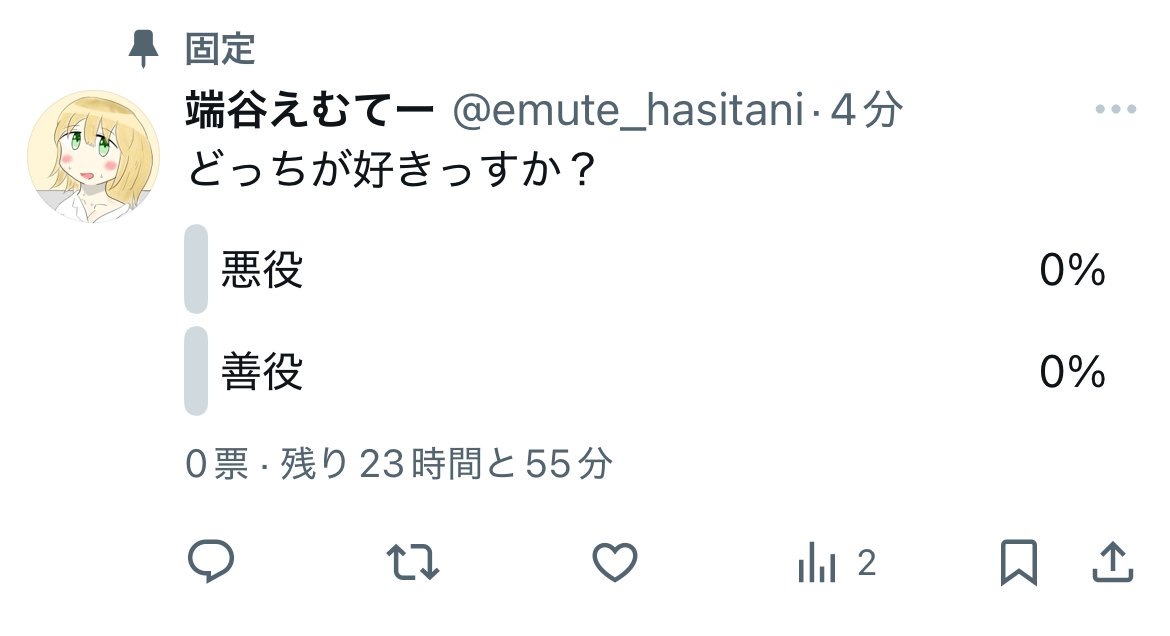This screenshot has width=1170, height=636.
Task: Vote for the 善役 poll option
Action: (262, 372)
